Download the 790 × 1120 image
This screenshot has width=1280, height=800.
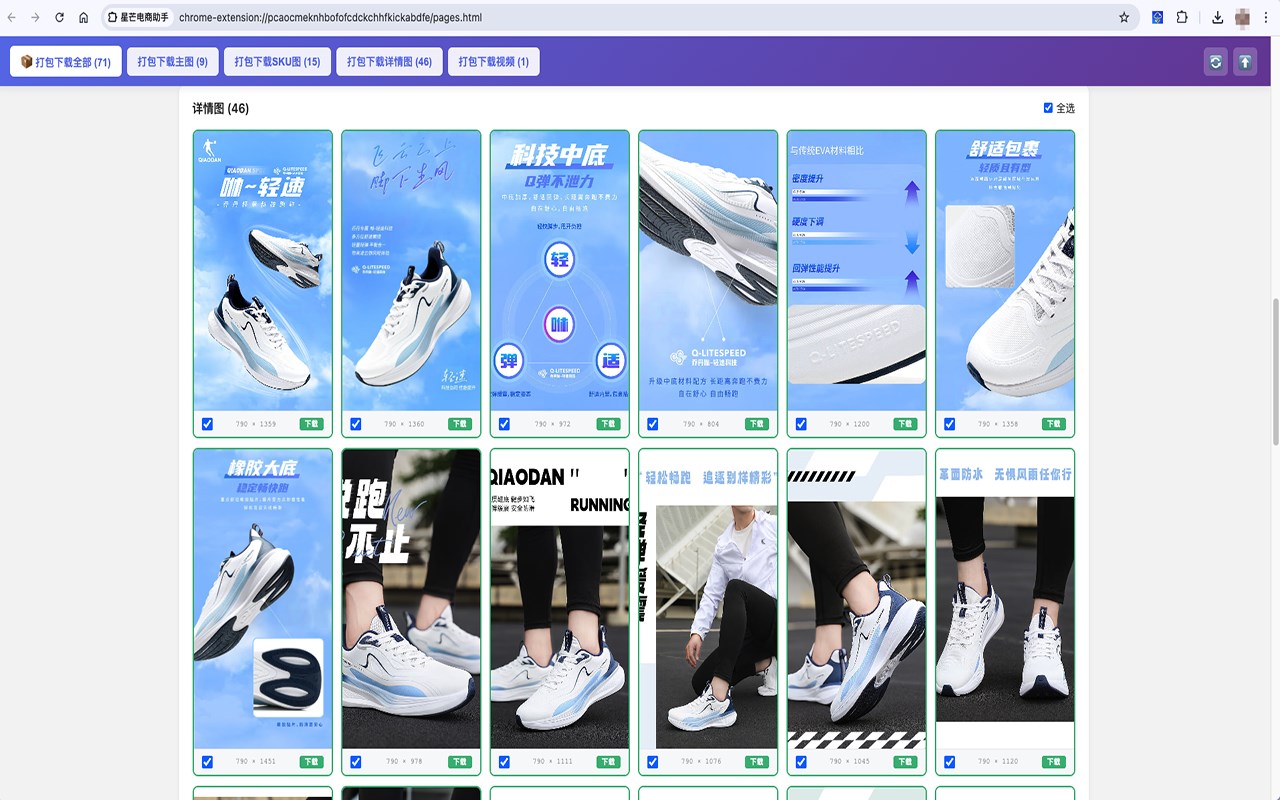coord(1054,762)
